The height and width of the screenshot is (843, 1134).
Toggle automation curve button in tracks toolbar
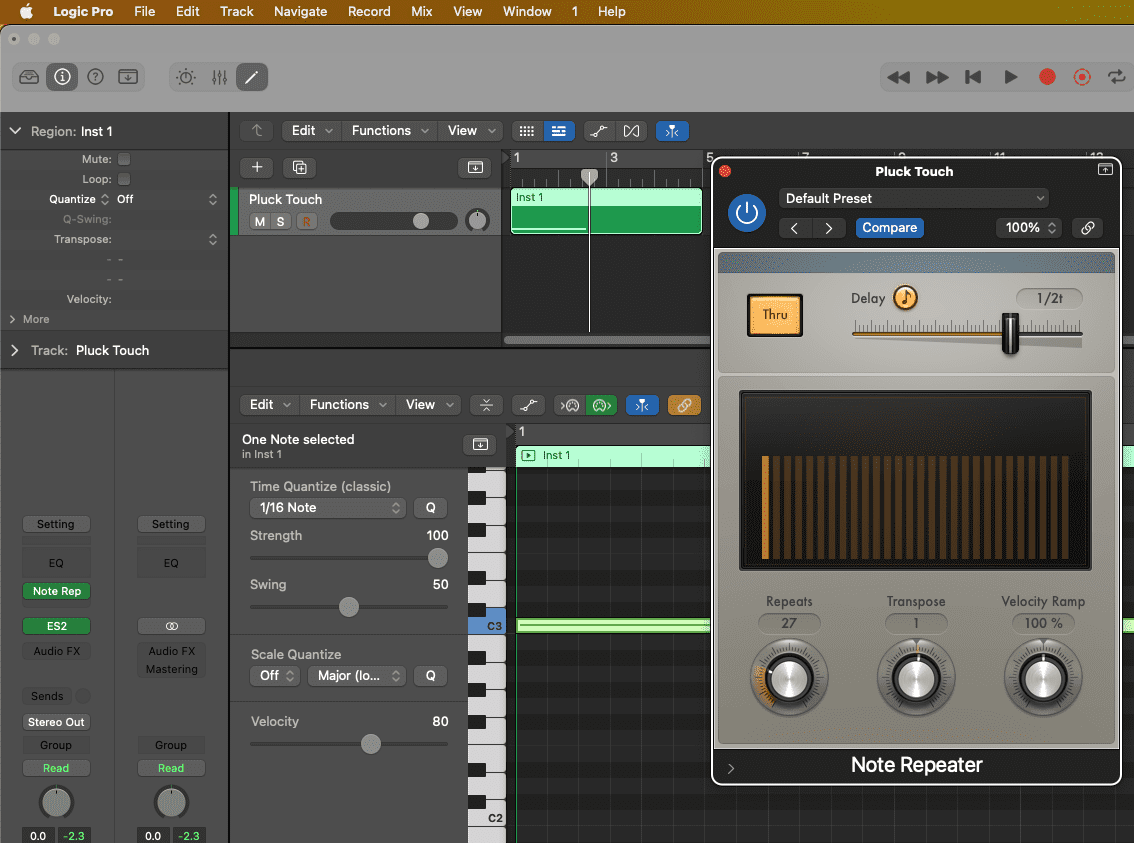pos(599,131)
